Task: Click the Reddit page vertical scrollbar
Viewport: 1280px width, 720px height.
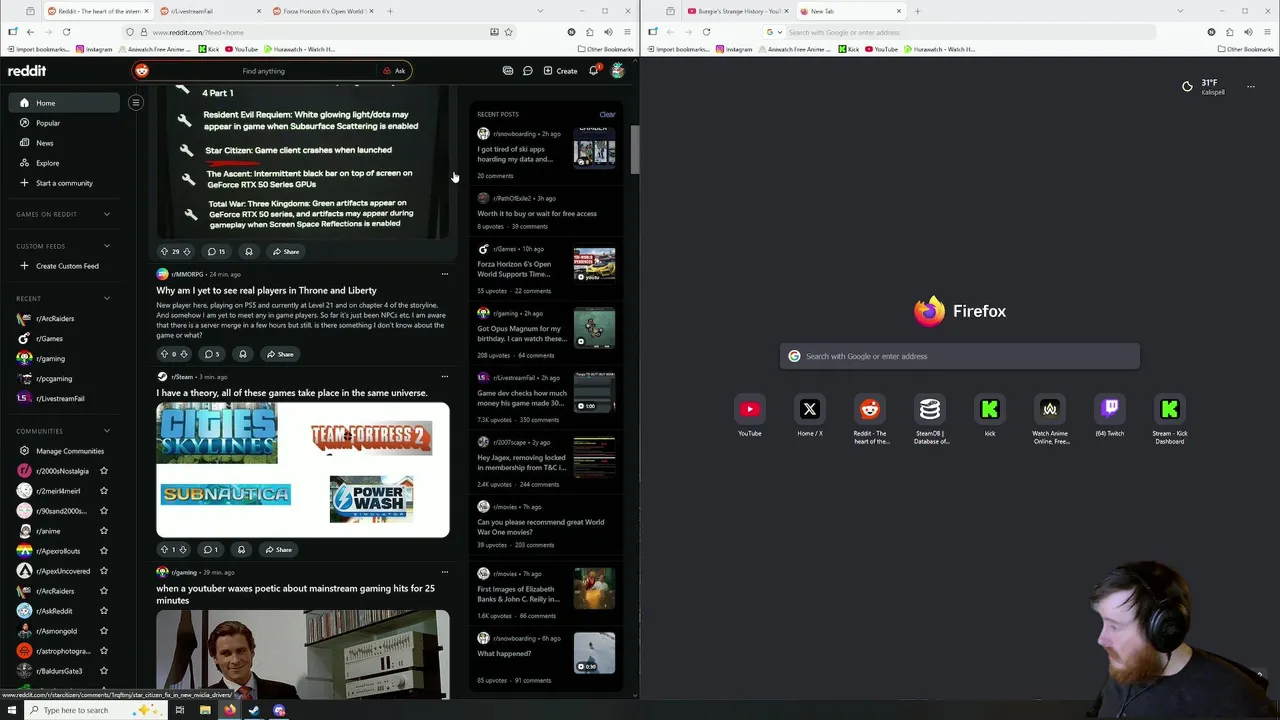Action: [x=634, y=148]
